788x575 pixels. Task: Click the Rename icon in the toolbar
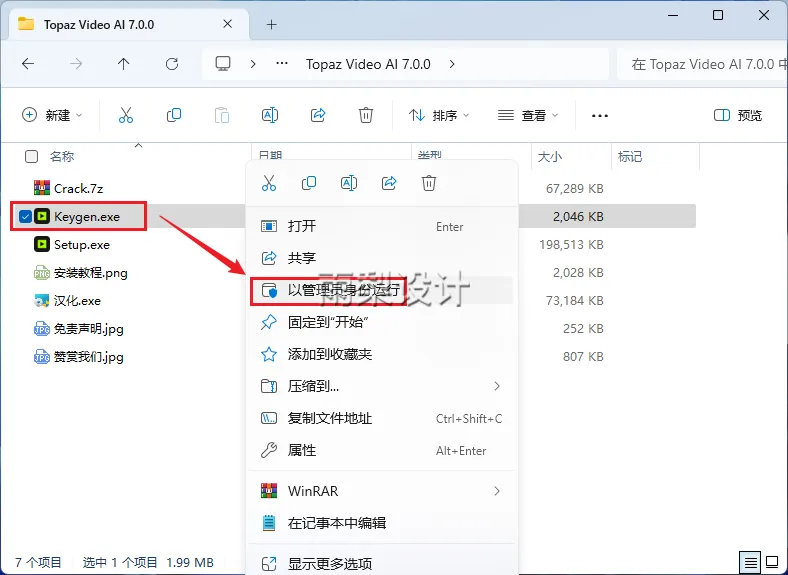pos(270,115)
